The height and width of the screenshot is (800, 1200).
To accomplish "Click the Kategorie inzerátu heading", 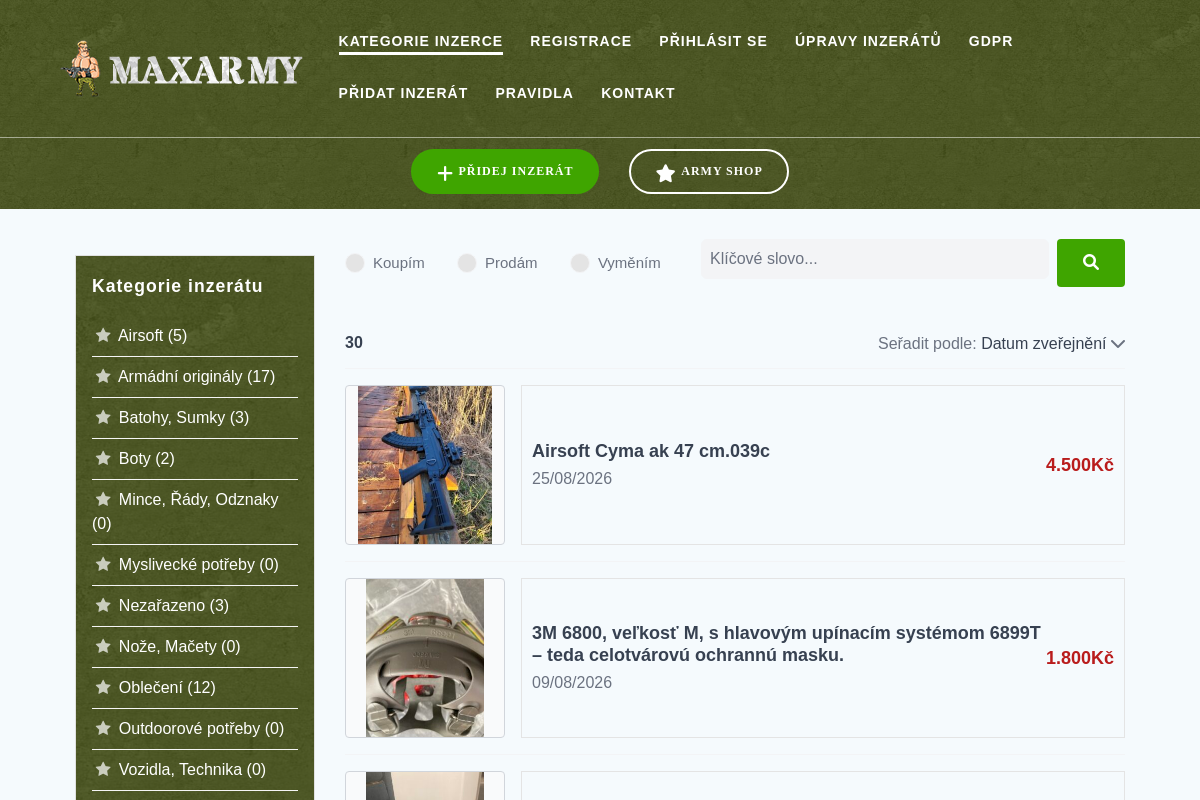I will point(178,286).
